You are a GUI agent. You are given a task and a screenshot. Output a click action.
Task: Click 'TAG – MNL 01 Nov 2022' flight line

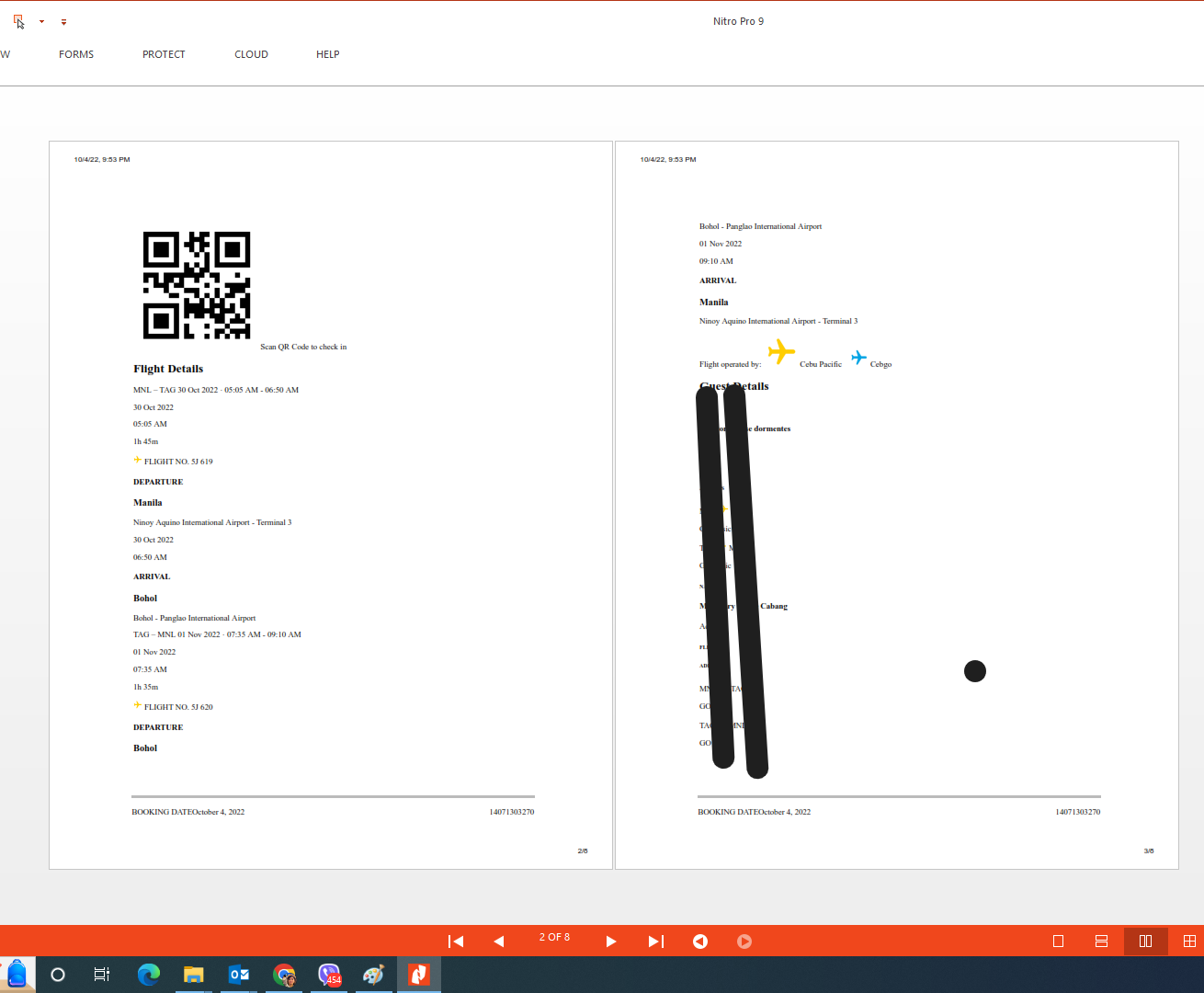tap(217, 634)
